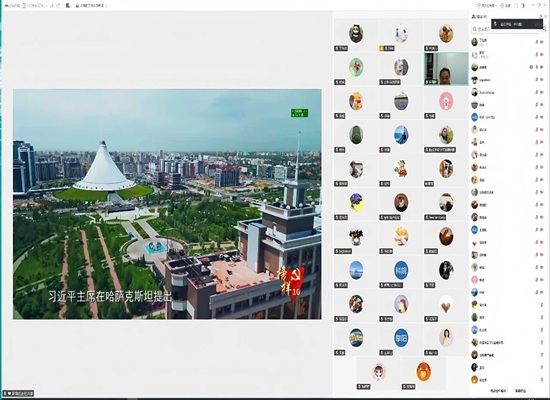Toggle microphone icon of first listed participant

[x=536, y=42]
